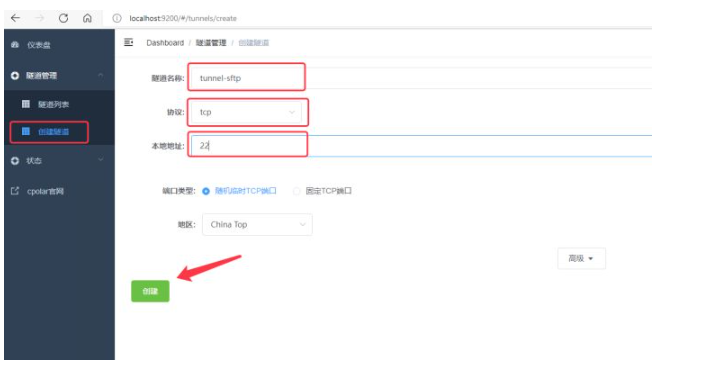Open cpolar官网 external link
This screenshot has width=701, height=385.
(45, 191)
